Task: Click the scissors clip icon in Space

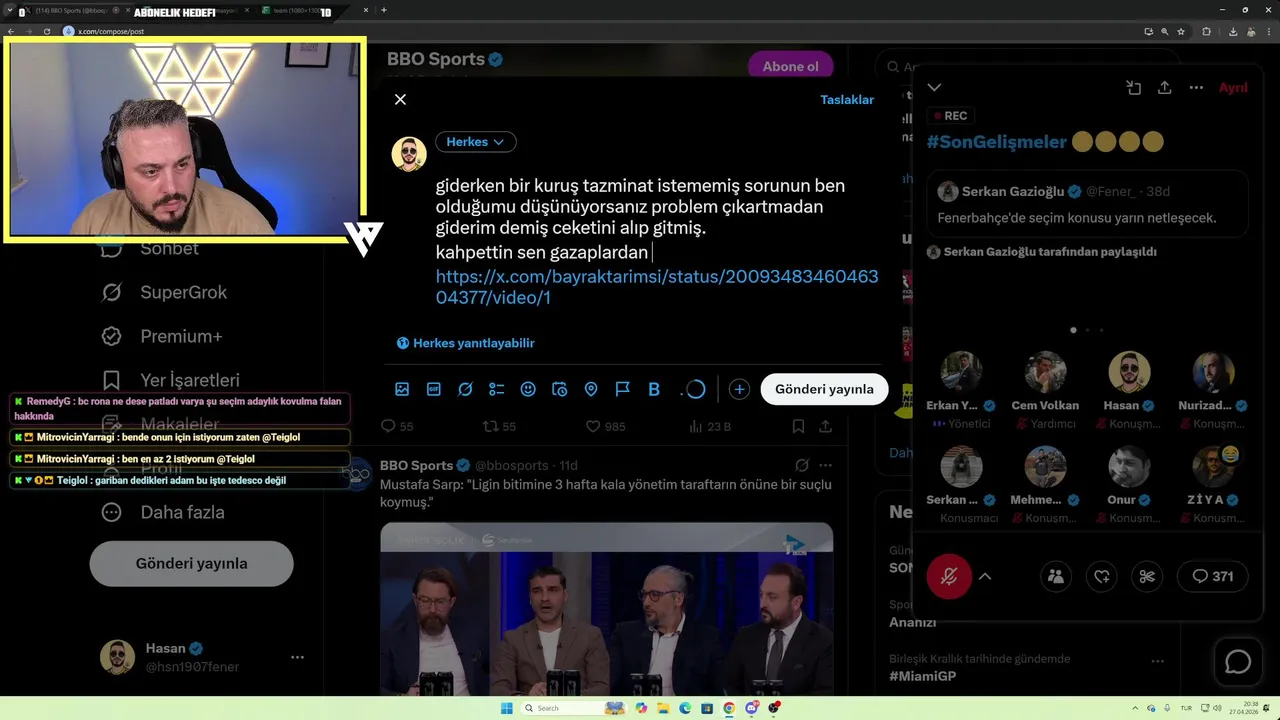Action: tap(1147, 576)
